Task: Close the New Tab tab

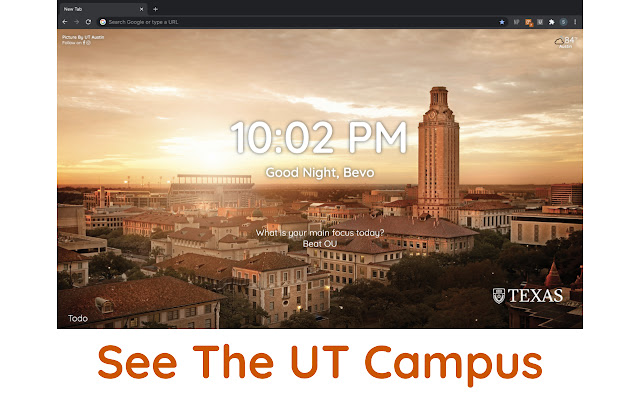Action: click(142, 9)
